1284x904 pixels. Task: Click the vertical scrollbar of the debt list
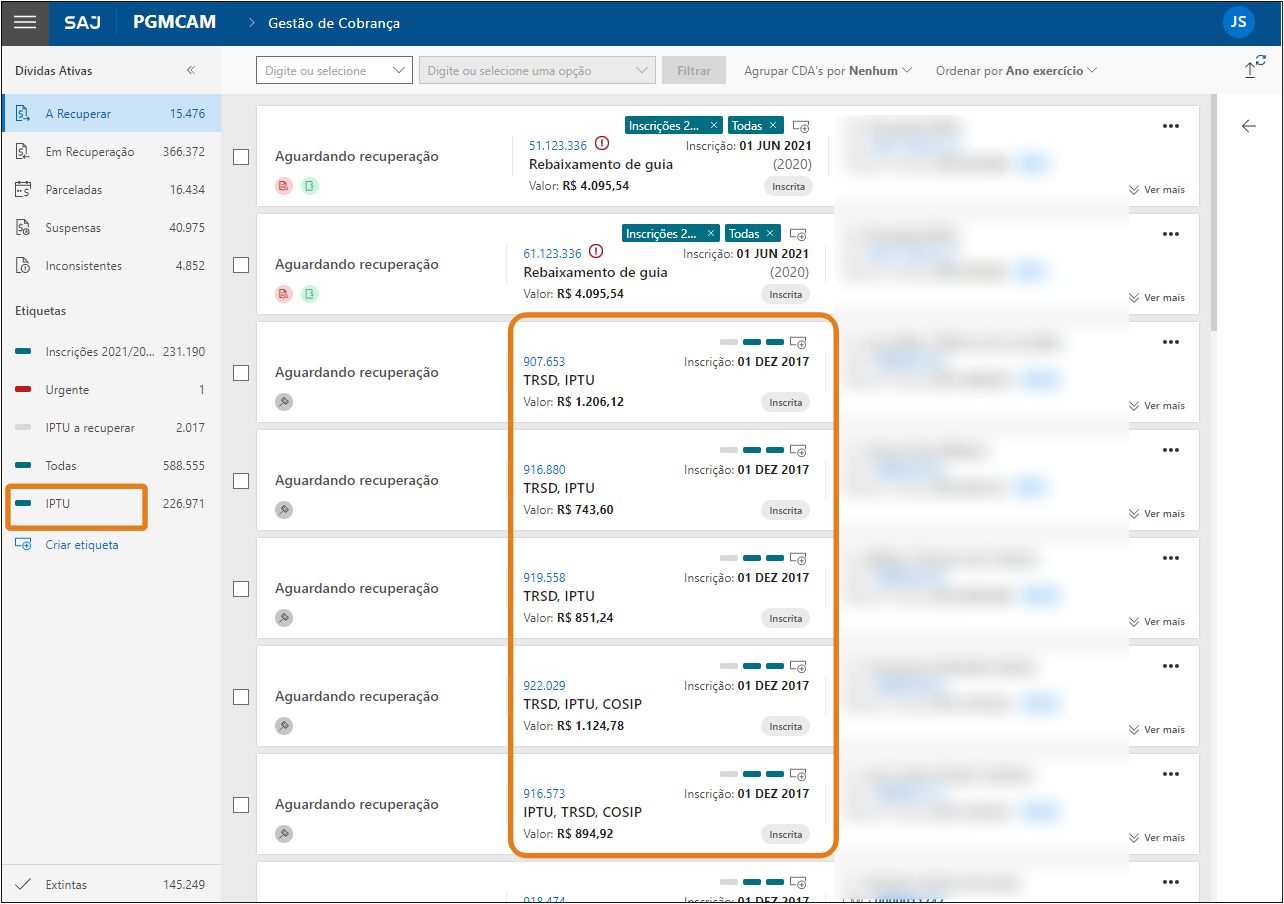[1214, 213]
